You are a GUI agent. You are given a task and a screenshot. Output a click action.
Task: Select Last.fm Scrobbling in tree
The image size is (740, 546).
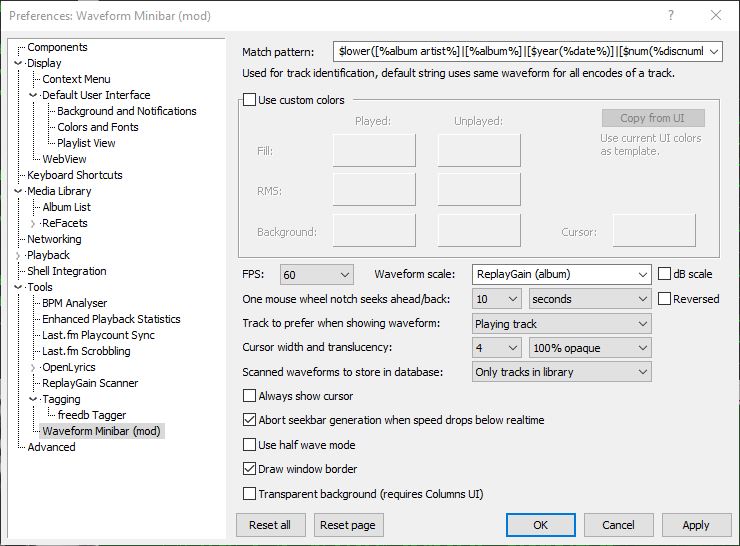[x=86, y=351]
